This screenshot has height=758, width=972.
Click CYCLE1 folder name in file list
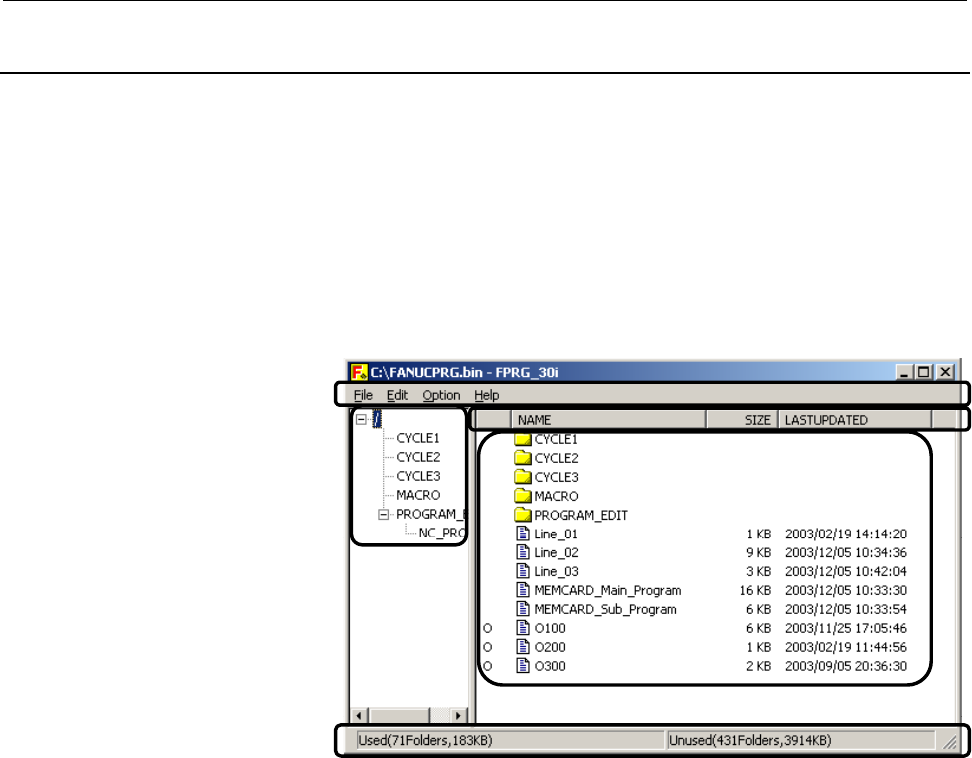[x=556, y=439]
